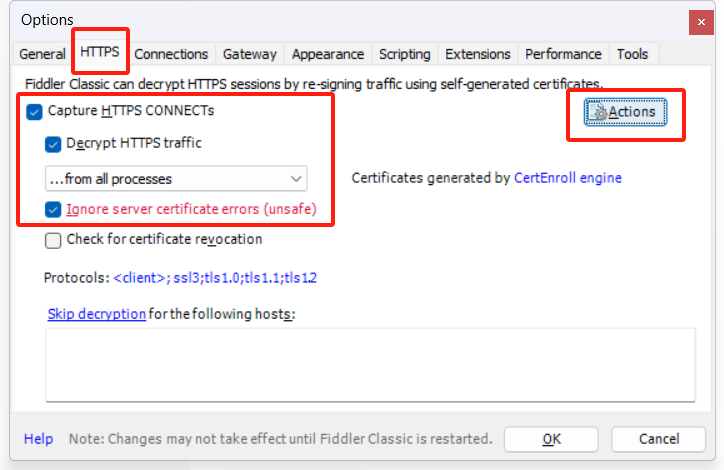
Task: Switch to the Performance tab
Action: click(563, 54)
